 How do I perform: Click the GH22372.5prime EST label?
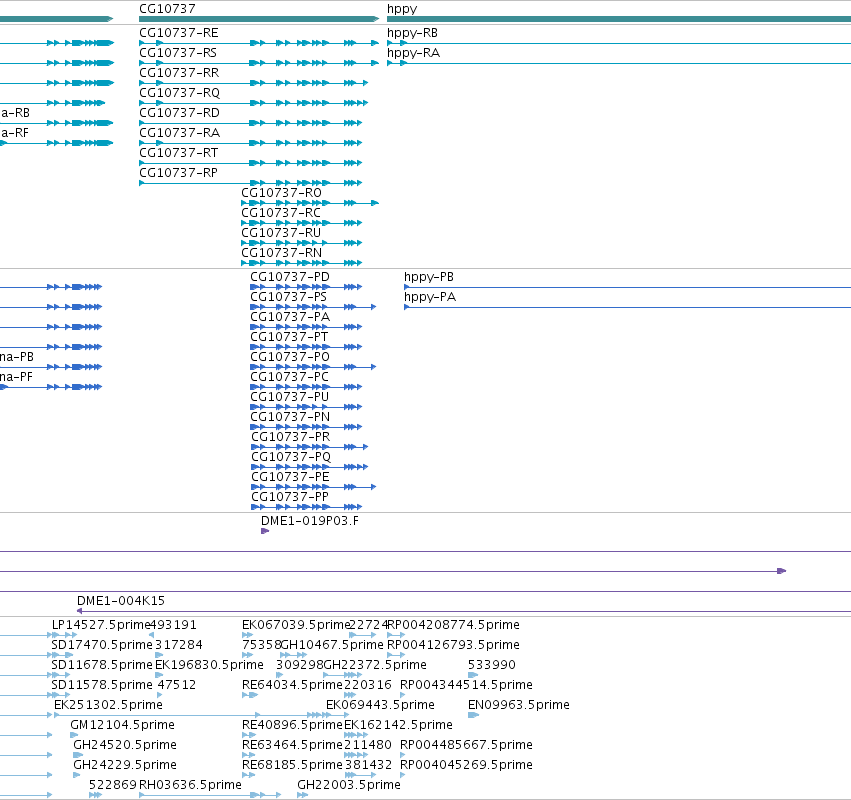375,665
